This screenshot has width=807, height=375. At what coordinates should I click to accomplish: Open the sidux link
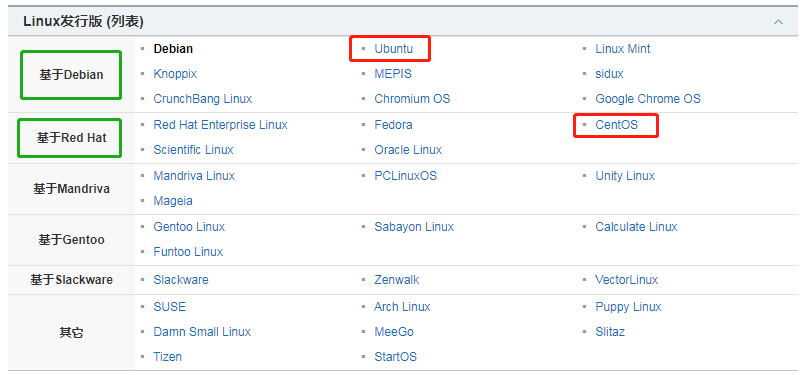(609, 74)
